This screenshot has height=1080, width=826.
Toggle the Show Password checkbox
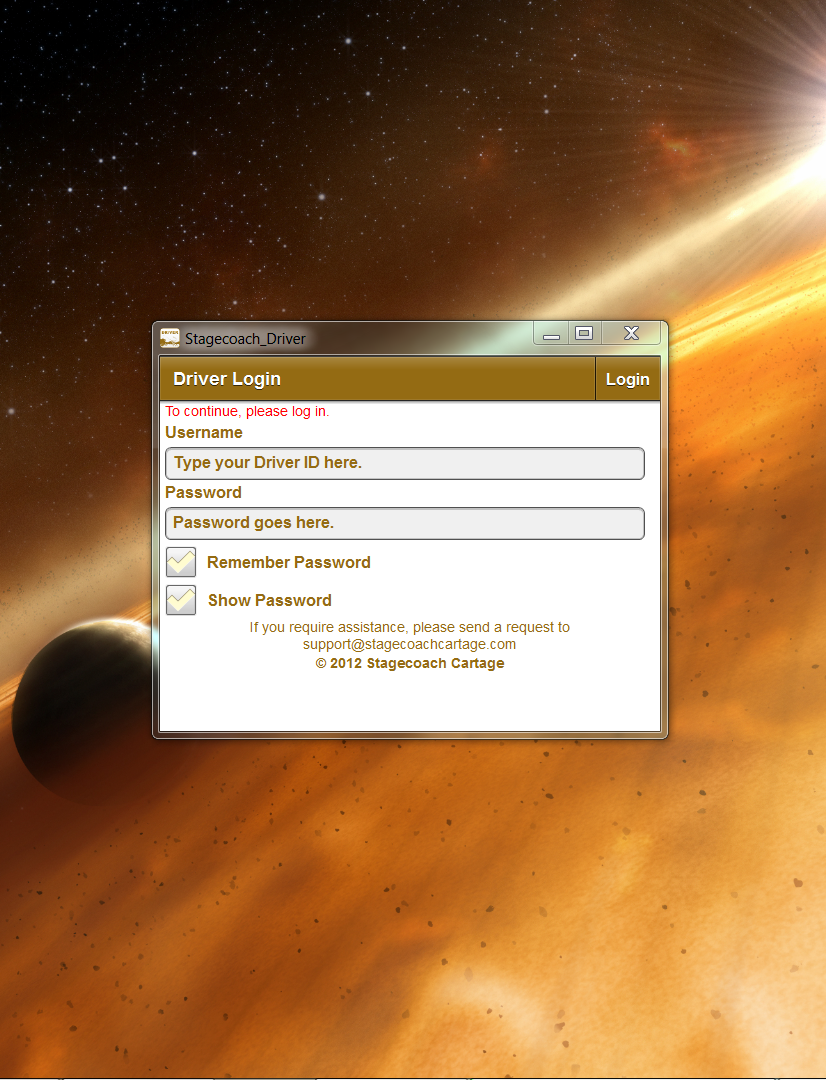(181, 600)
